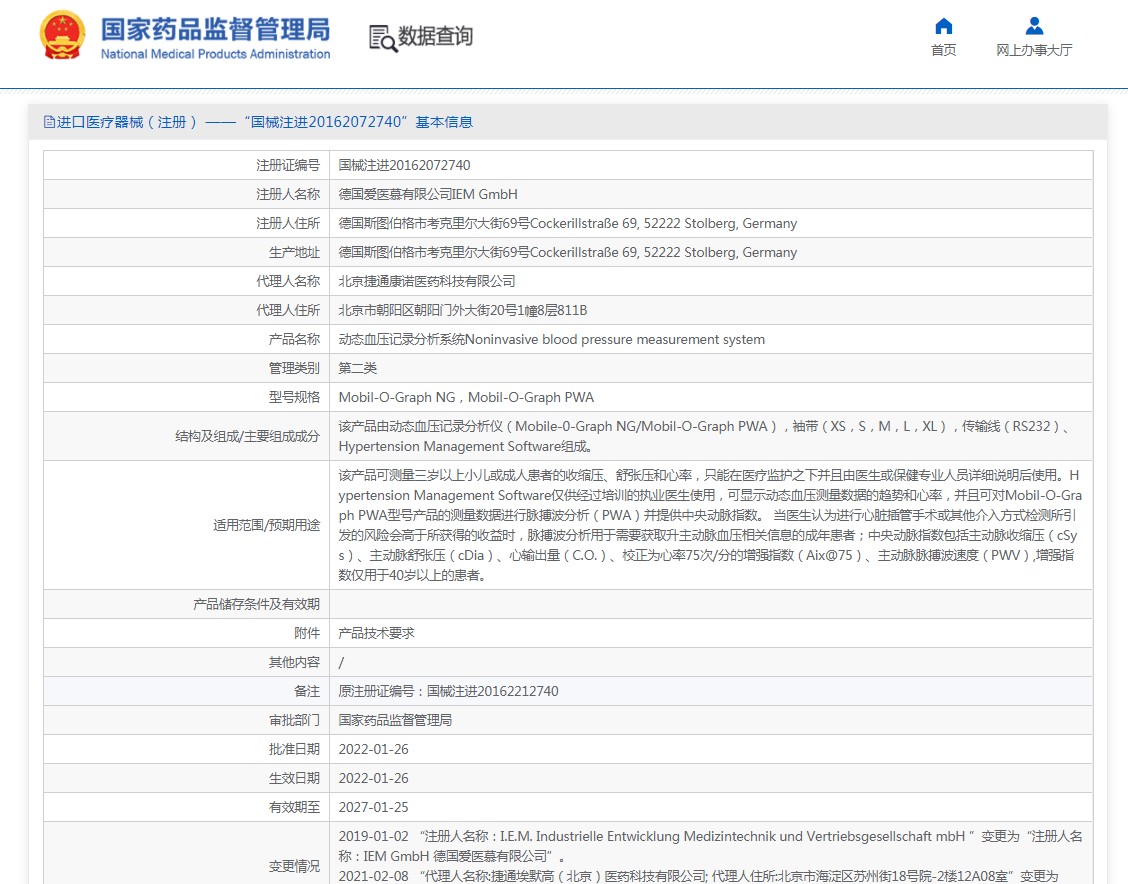Click registrant name 德国爱医慕有限公司IEM GmbH
This screenshot has width=1128, height=884.
point(428,194)
